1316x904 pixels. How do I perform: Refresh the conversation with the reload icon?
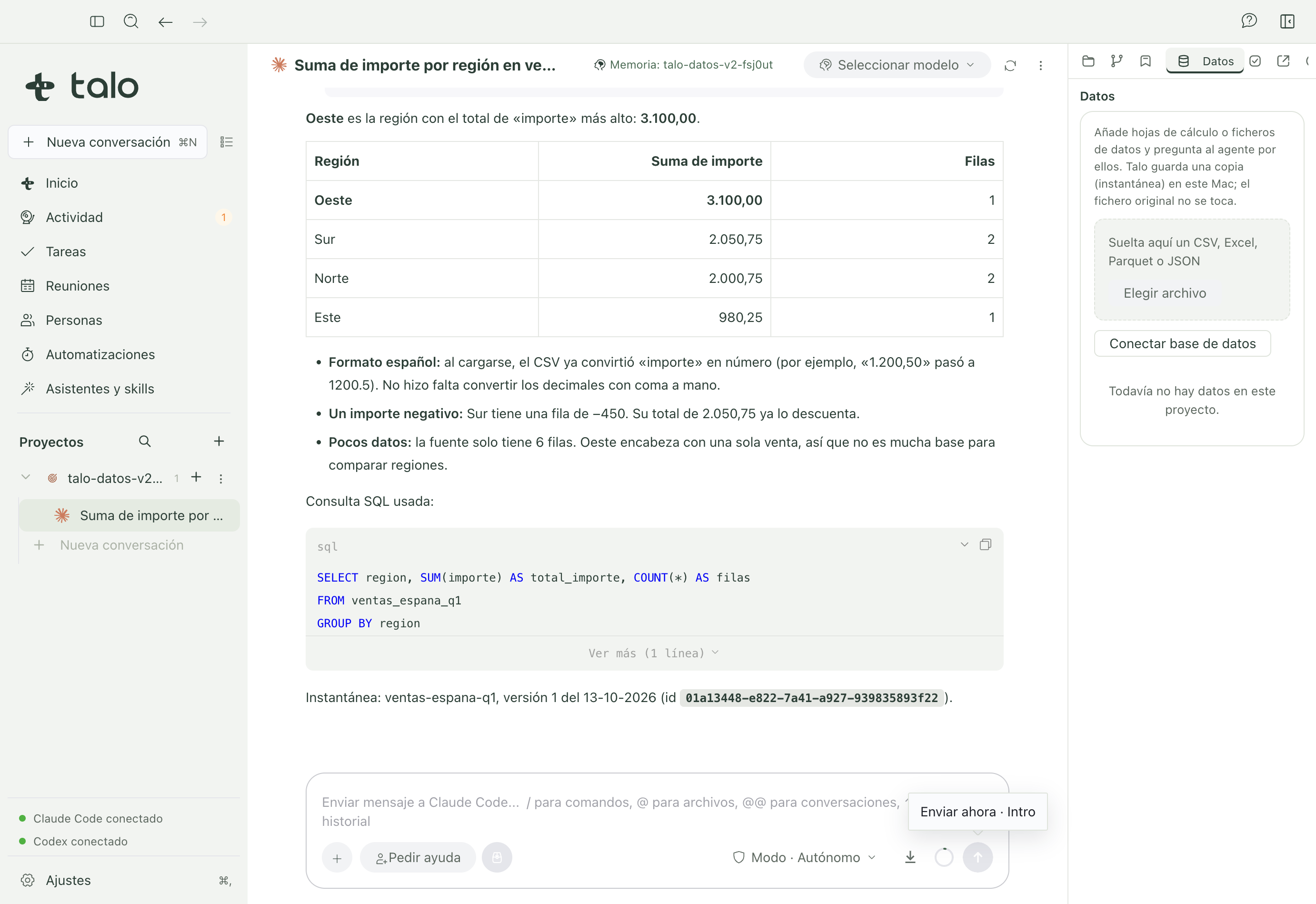1010,65
